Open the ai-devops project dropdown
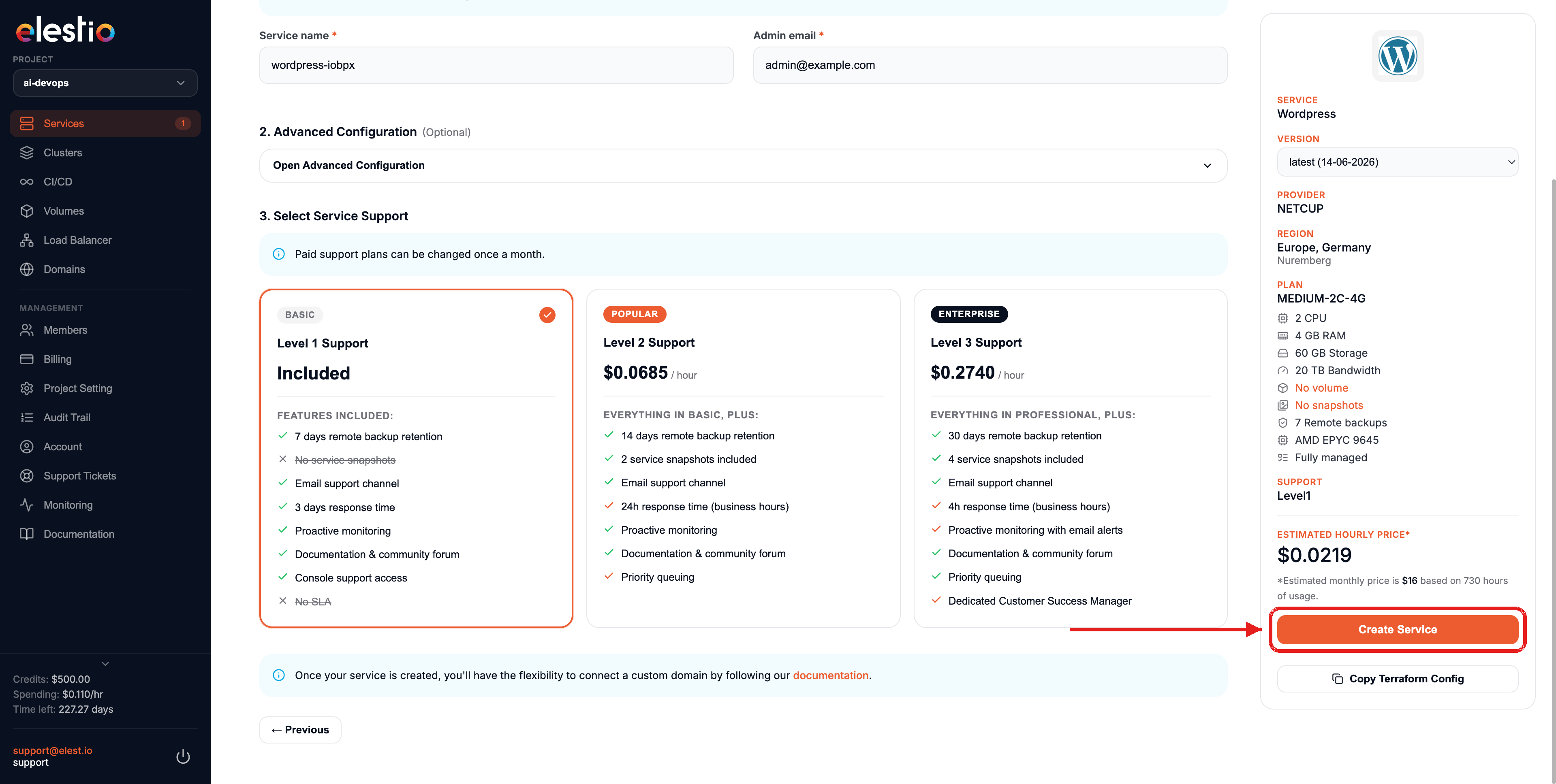 coord(105,83)
